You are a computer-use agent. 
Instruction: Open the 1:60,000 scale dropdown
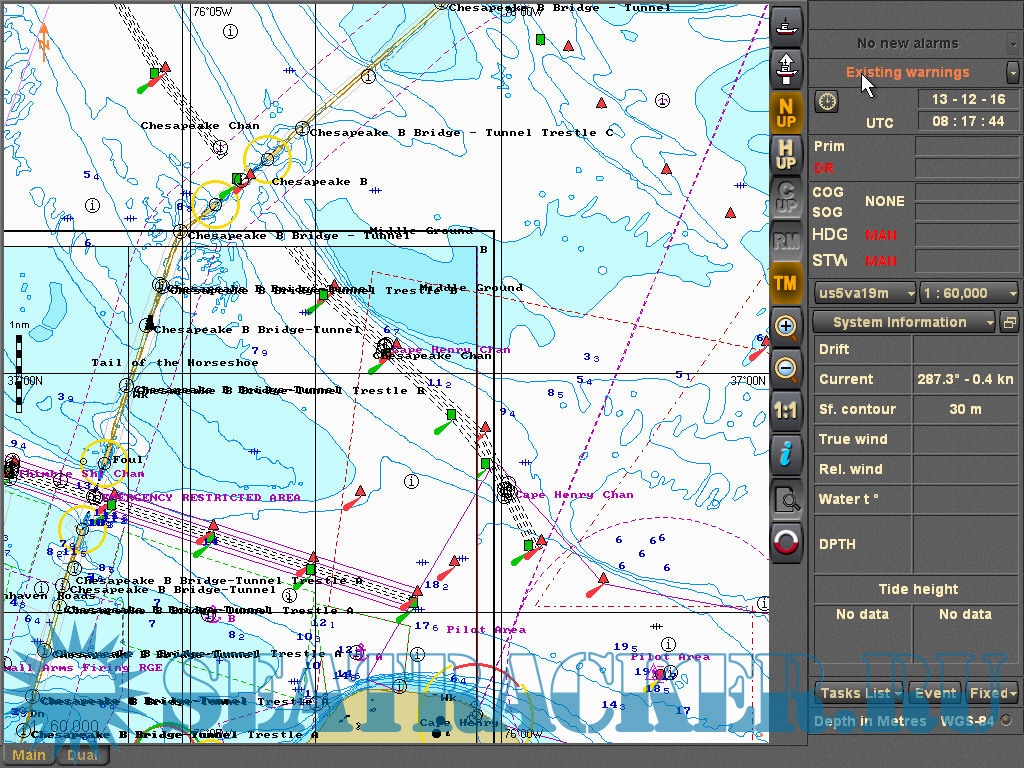pos(969,293)
